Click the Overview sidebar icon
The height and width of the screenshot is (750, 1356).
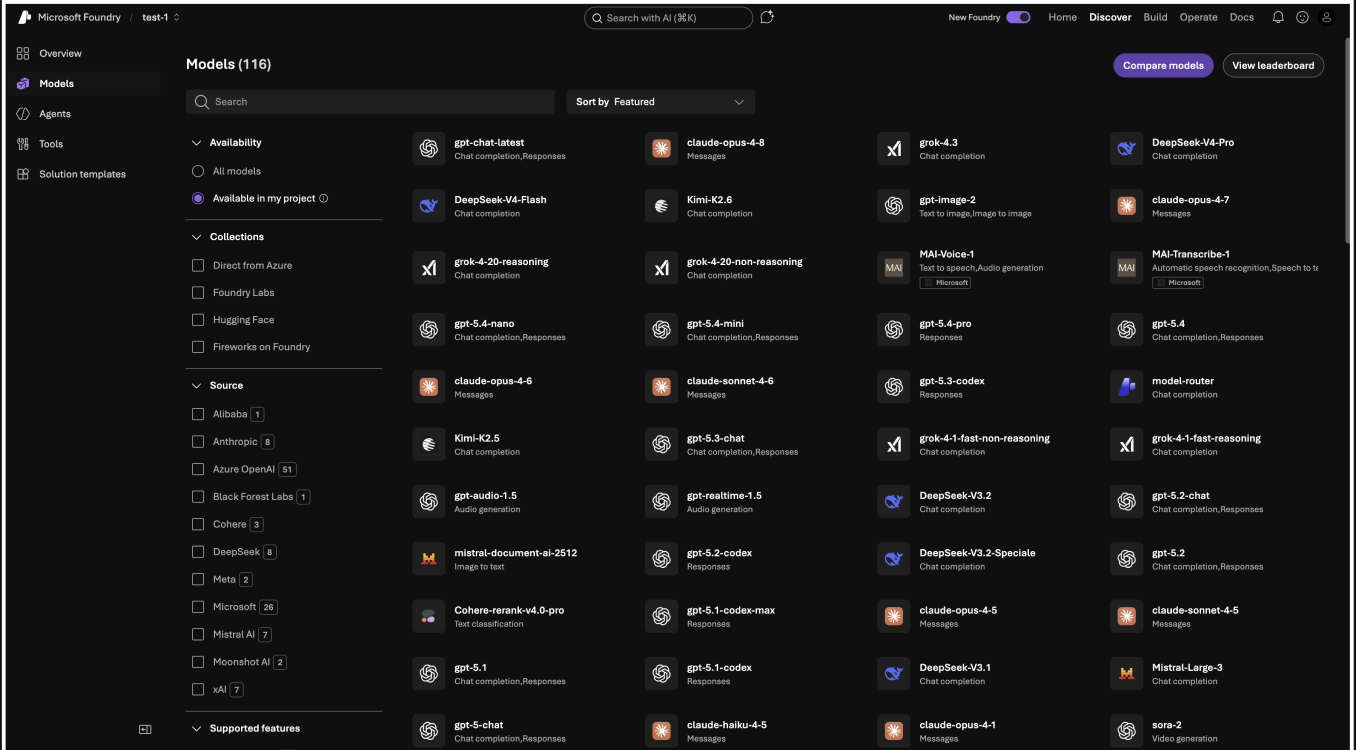click(23, 53)
